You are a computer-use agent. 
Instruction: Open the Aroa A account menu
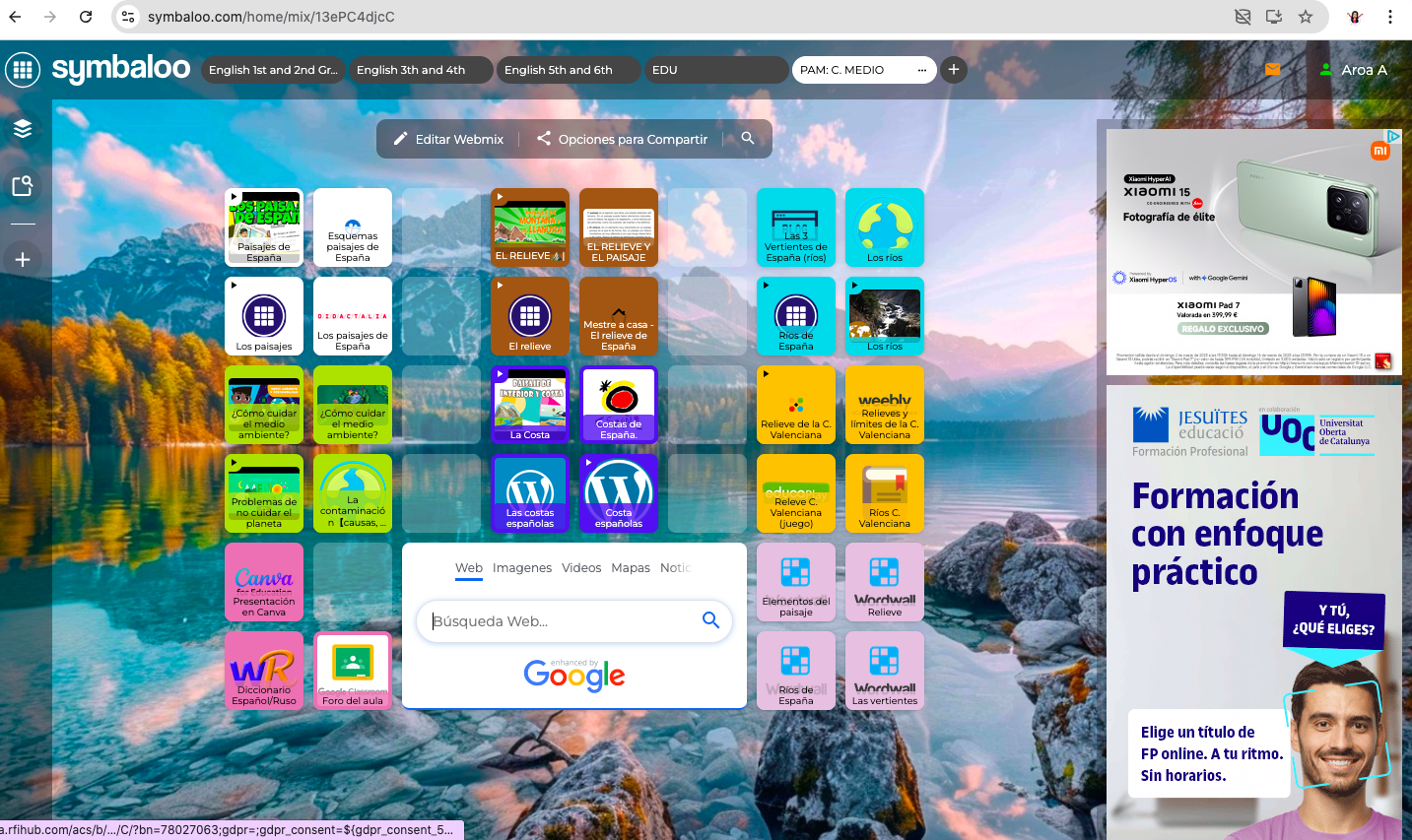coord(1353,70)
